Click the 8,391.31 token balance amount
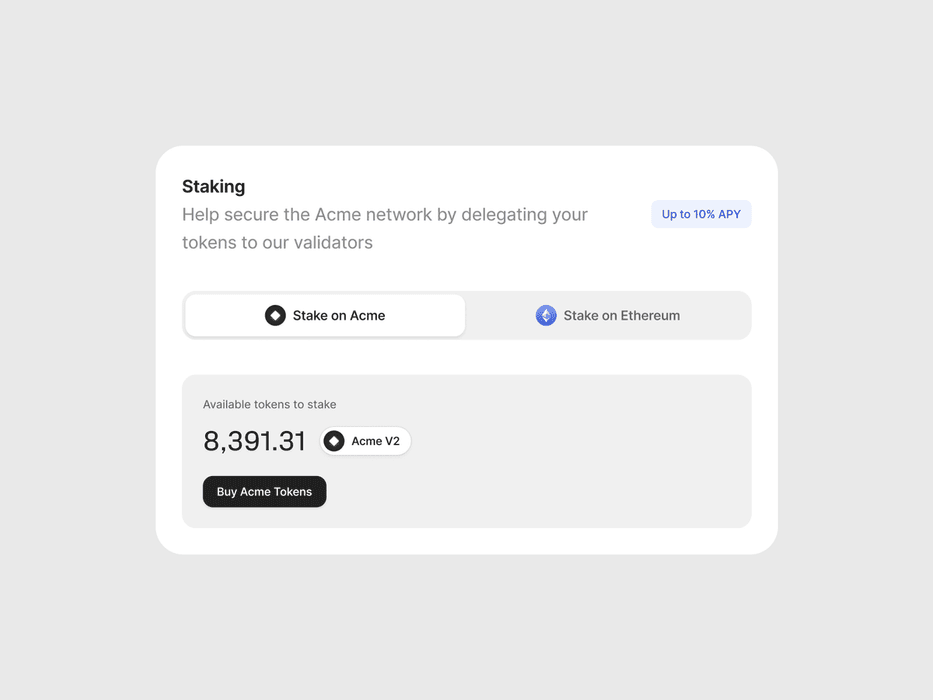Screen dimensions: 933x700 click(254, 441)
